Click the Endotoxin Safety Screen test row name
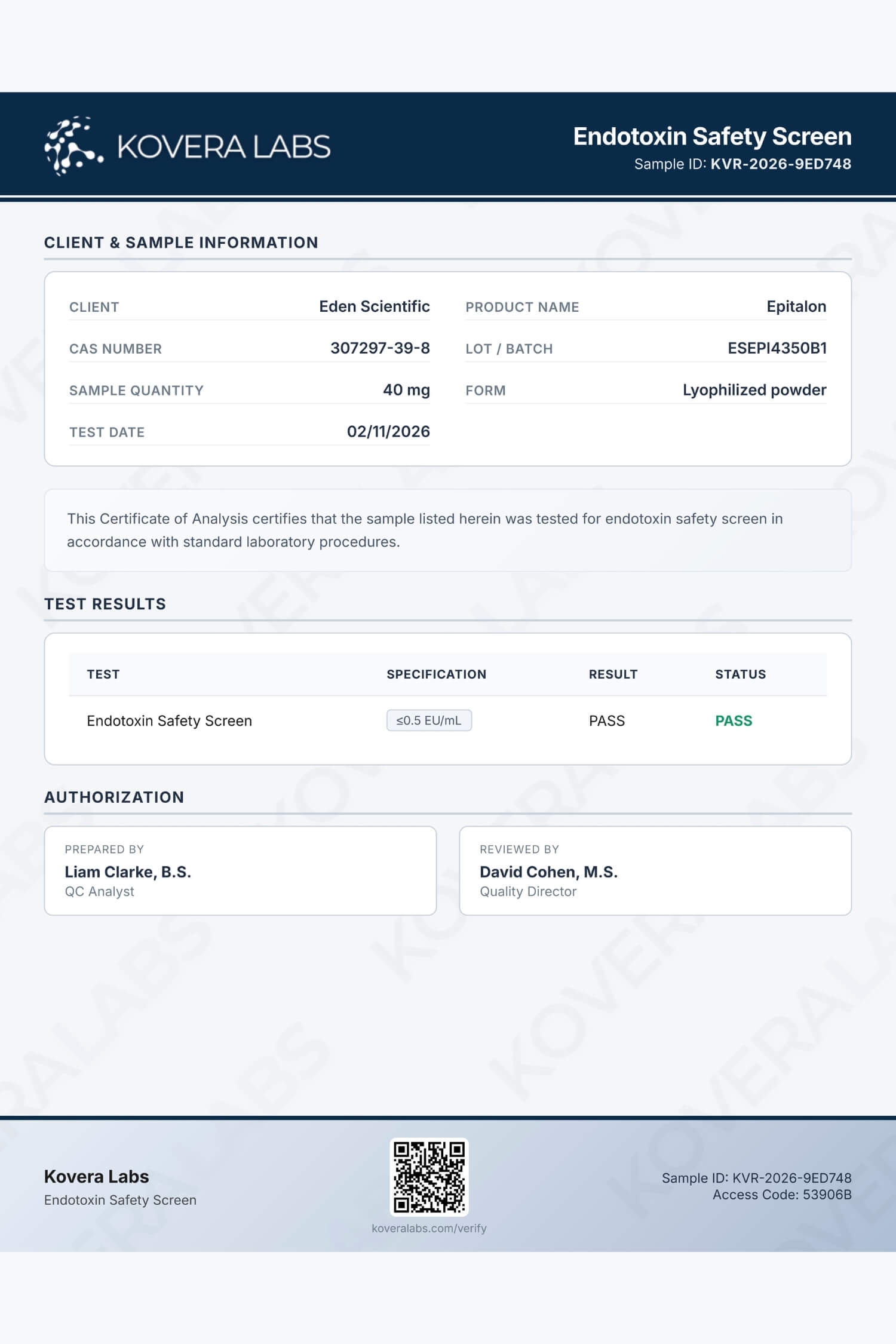896x1344 pixels. click(169, 721)
